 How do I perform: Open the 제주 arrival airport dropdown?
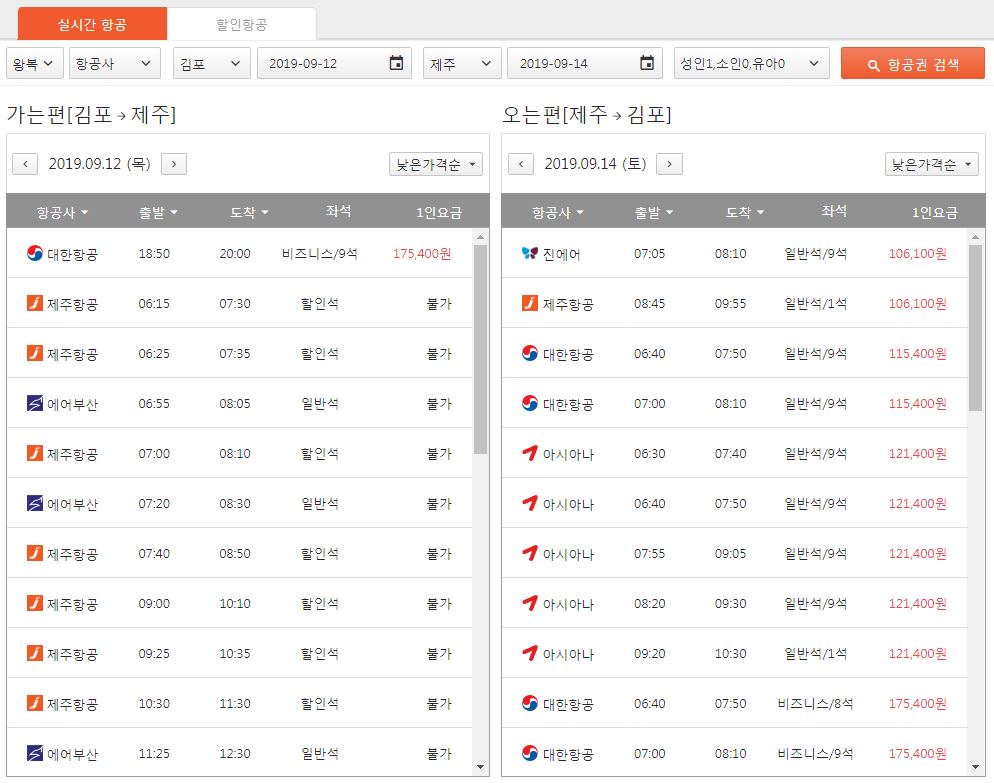[462, 63]
